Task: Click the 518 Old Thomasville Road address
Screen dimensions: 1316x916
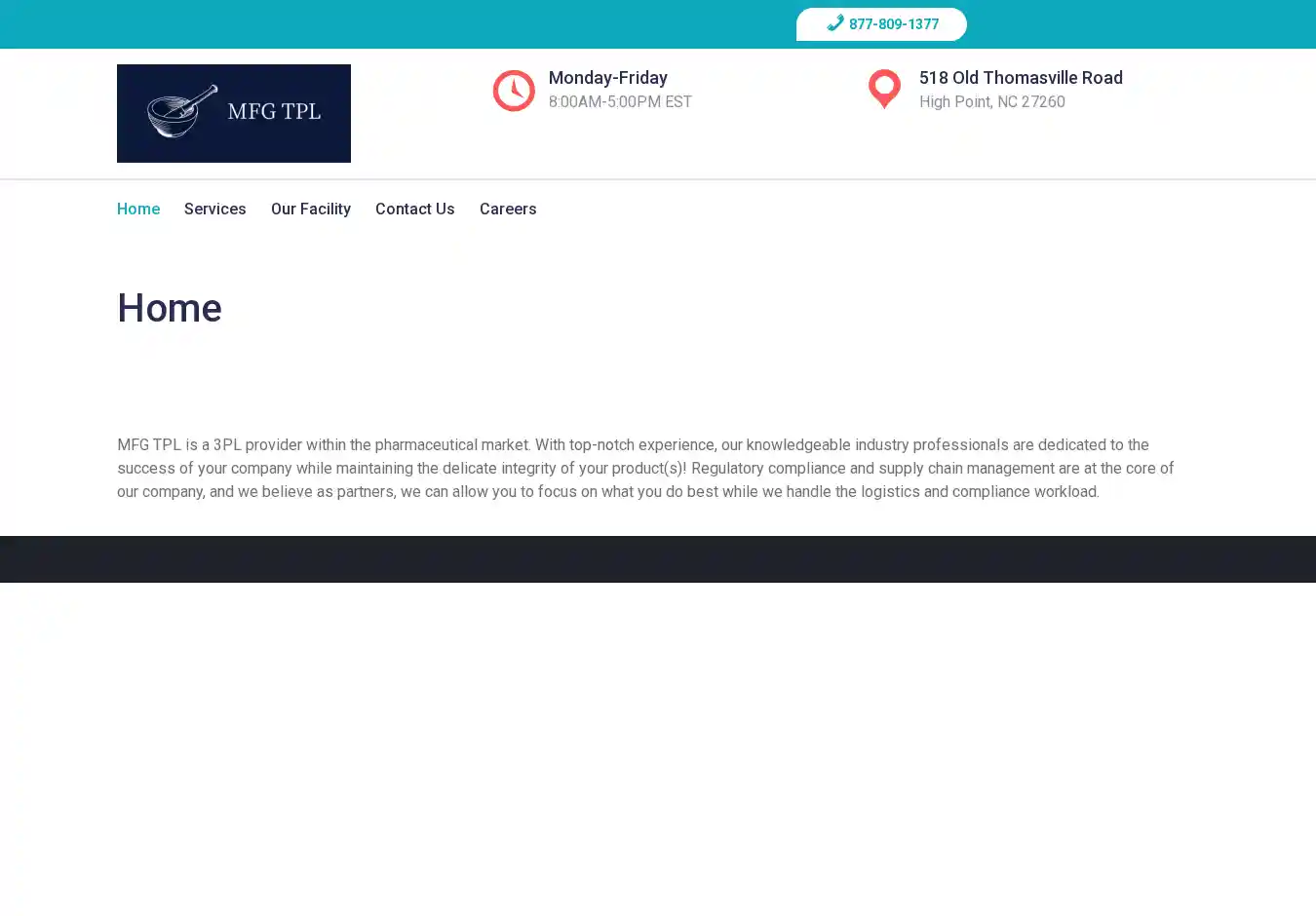Action: [x=1021, y=78]
